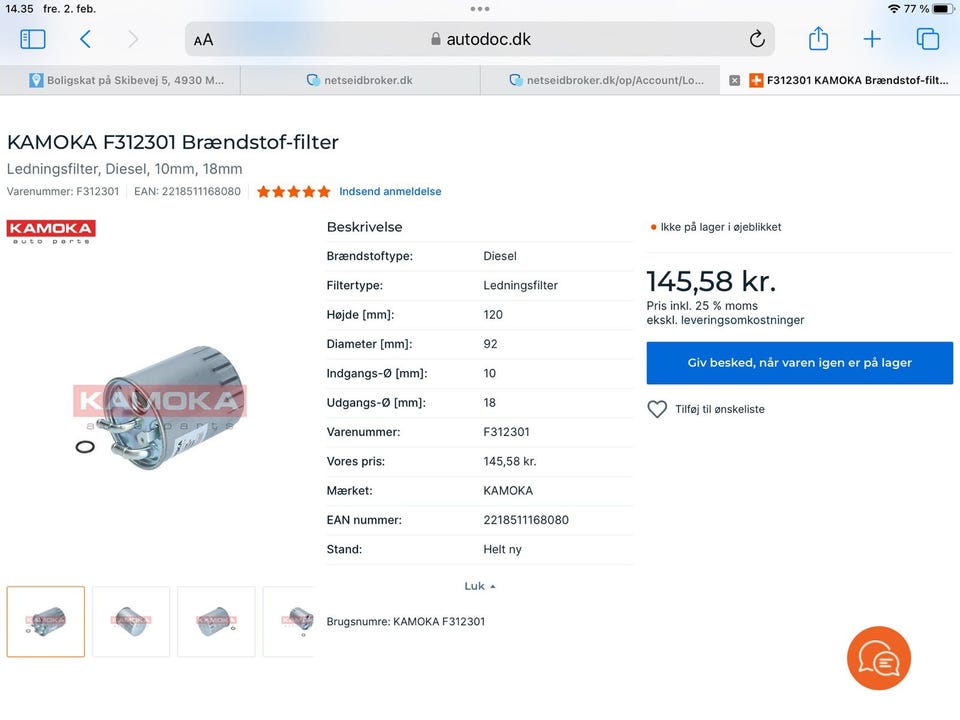The width and height of the screenshot is (960, 720).
Task: Click the heart wishlist icon
Action: coord(657,409)
